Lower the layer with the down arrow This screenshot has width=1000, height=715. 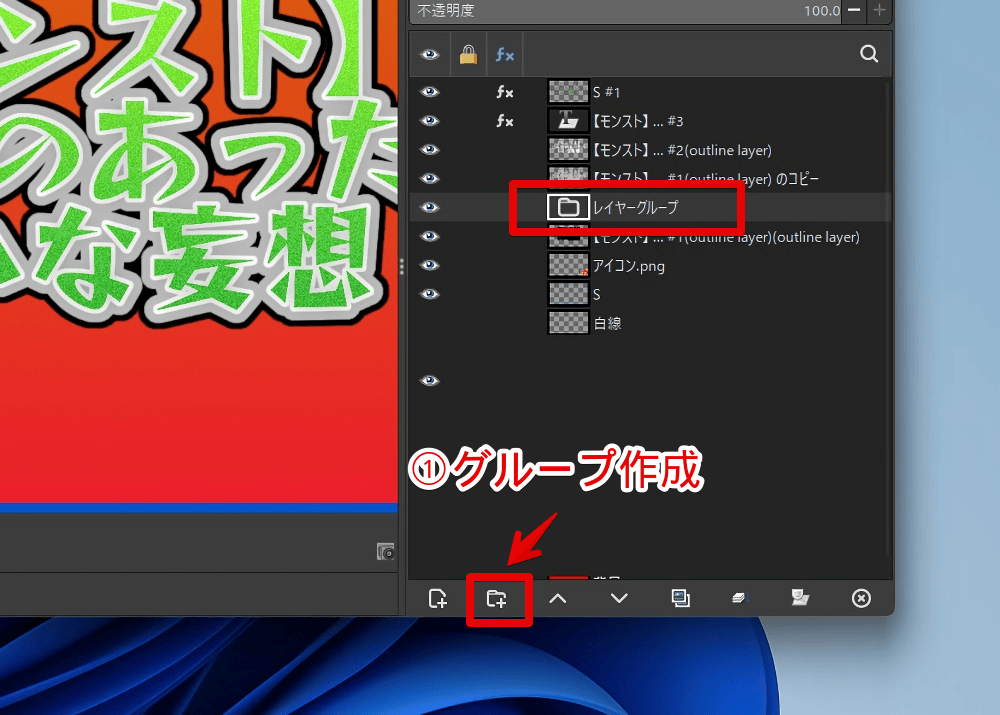click(x=619, y=598)
